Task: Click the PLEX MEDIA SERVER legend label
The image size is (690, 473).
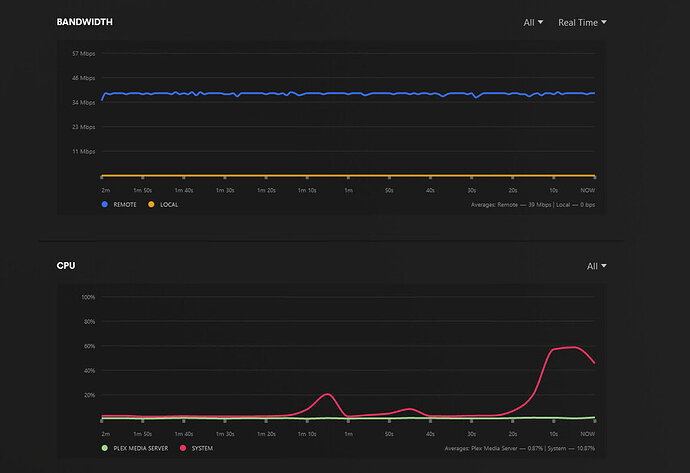Action: (x=141, y=448)
